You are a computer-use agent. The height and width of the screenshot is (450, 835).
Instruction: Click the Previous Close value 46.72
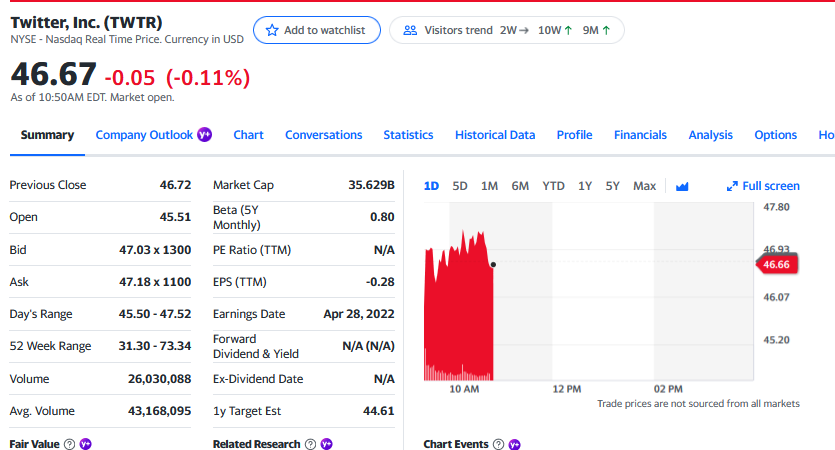tap(175, 185)
